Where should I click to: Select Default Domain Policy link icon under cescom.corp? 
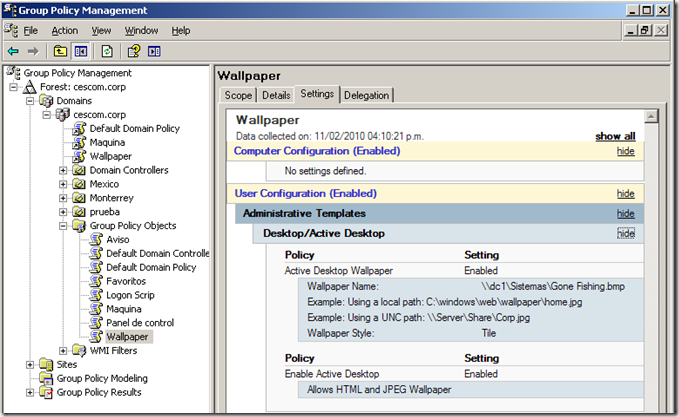tap(79, 129)
